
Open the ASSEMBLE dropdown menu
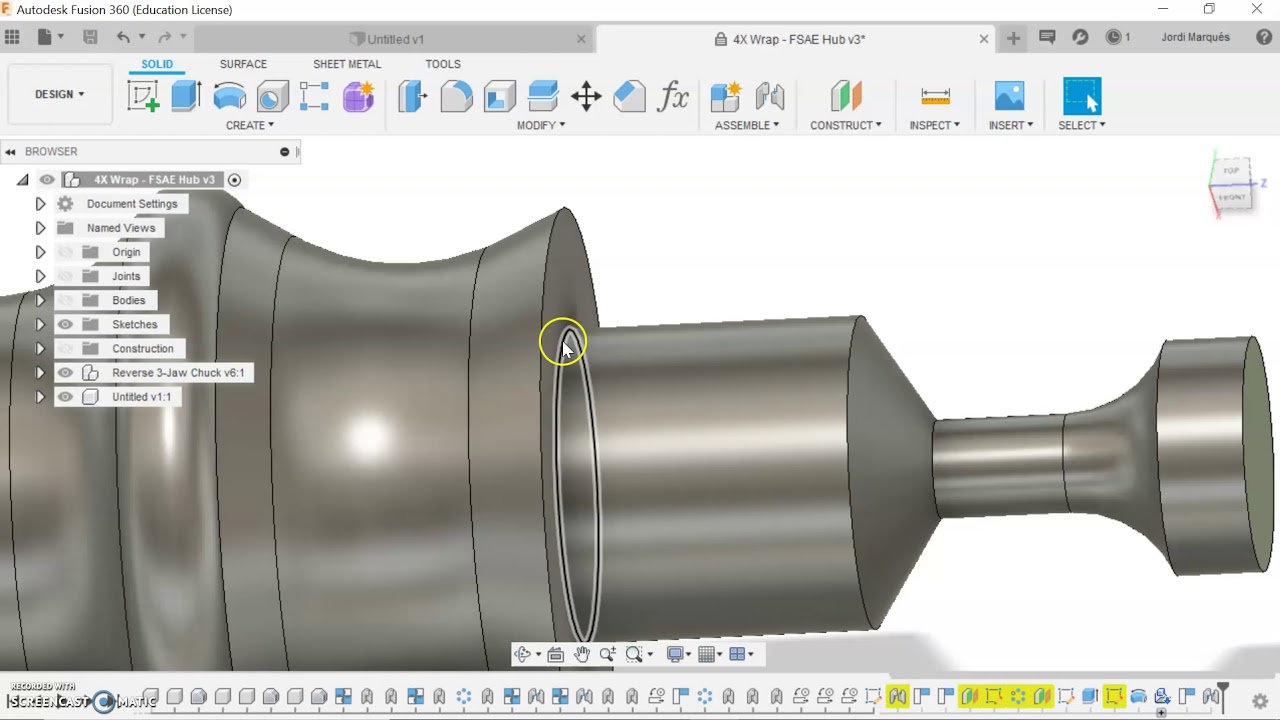pyautogui.click(x=747, y=125)
